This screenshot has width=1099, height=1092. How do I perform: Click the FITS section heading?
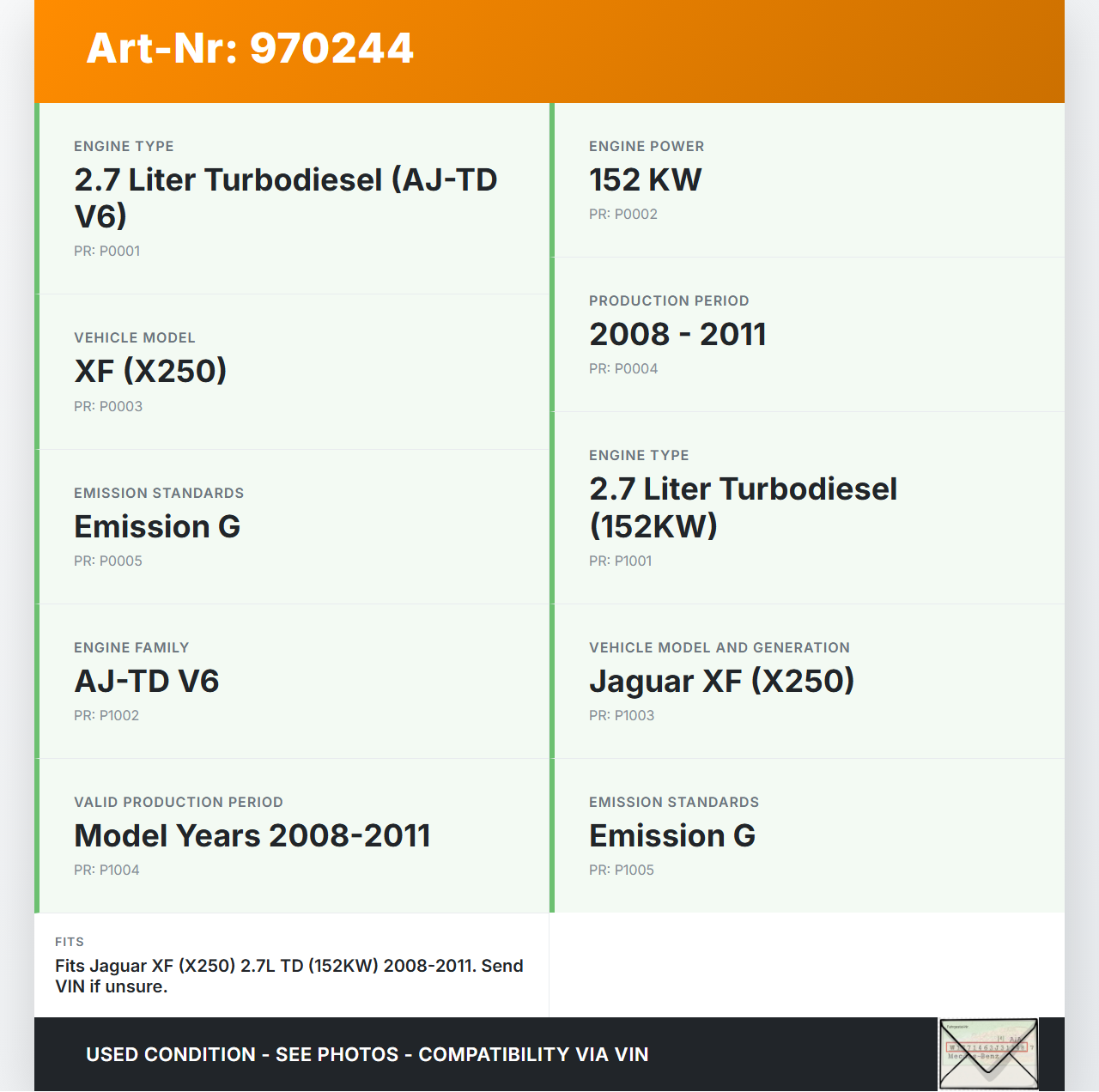point(70,942)
